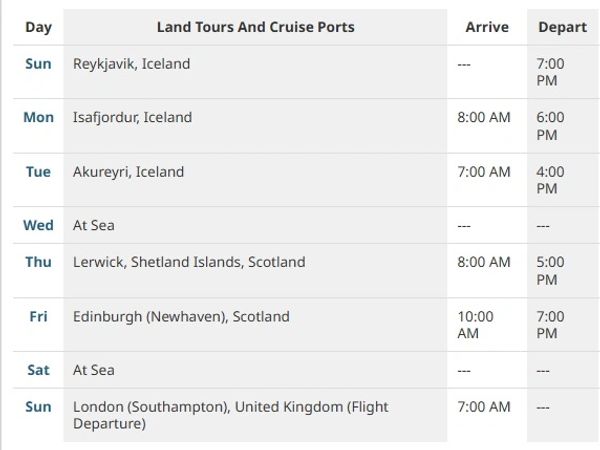Click the Wed day label

(38, 226)
